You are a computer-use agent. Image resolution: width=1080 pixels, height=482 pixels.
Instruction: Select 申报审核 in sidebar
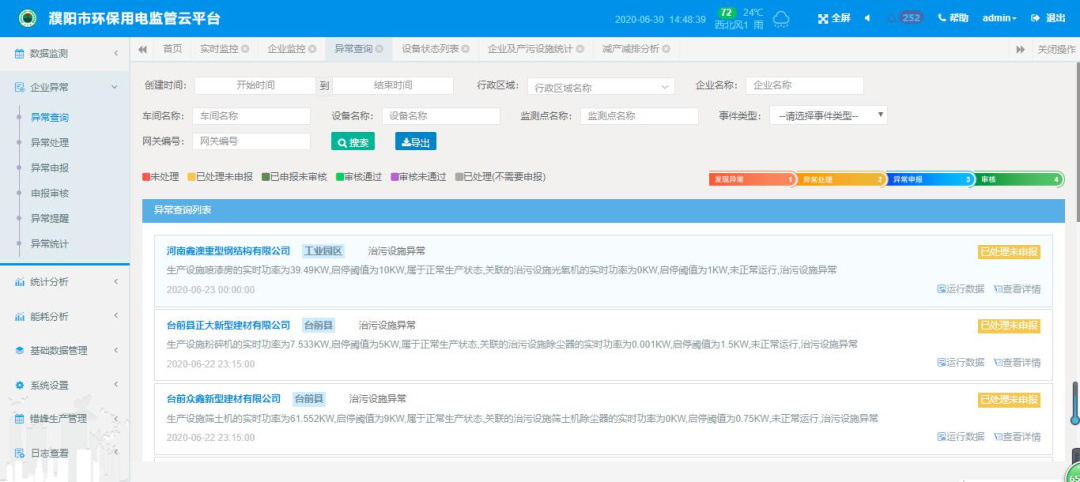[x=50, y=193]
